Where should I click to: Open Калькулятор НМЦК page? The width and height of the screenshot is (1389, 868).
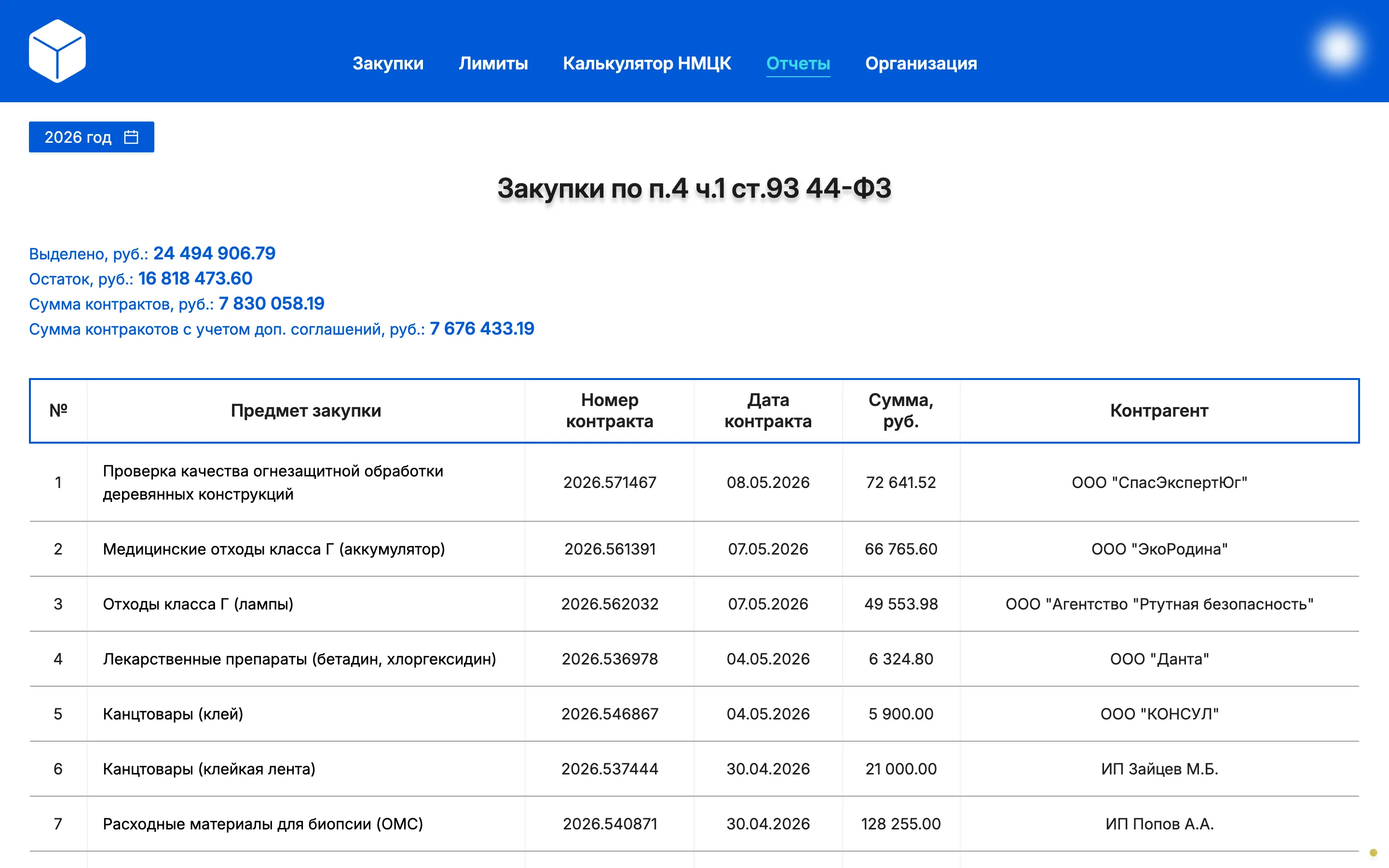(647, 63)
